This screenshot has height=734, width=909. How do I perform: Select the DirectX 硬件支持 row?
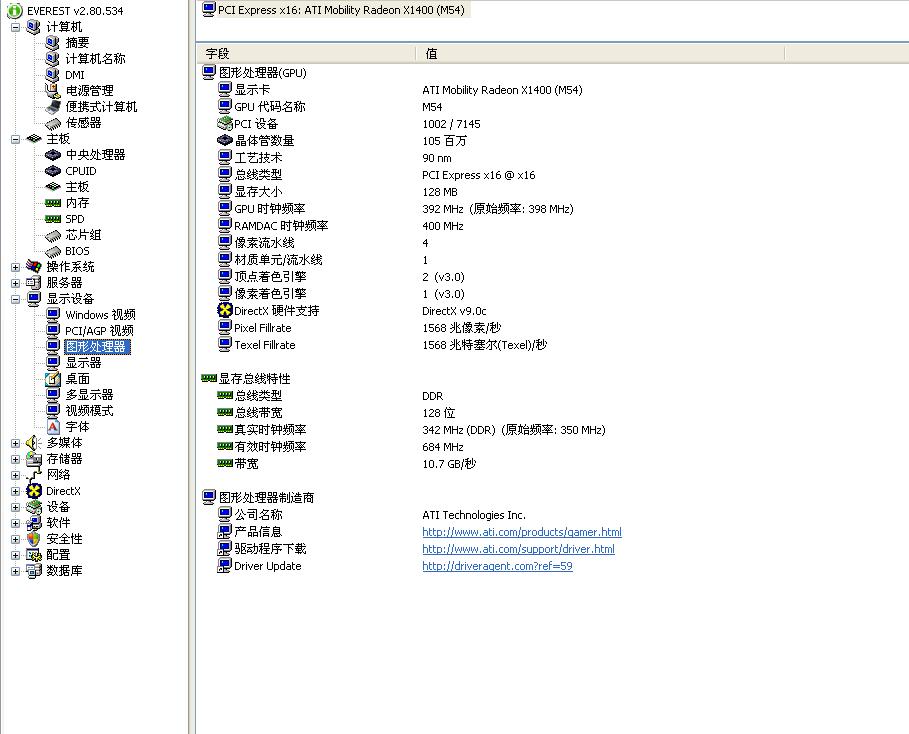[276, 311]
